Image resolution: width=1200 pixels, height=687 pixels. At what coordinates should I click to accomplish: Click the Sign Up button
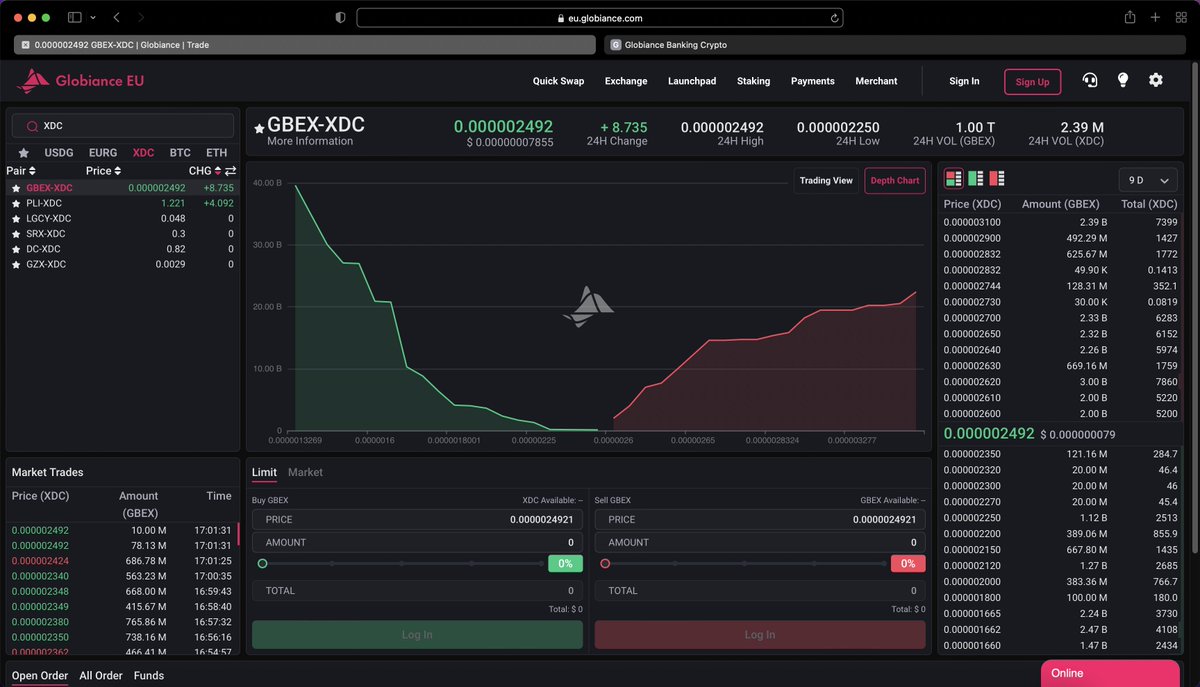1032,82
